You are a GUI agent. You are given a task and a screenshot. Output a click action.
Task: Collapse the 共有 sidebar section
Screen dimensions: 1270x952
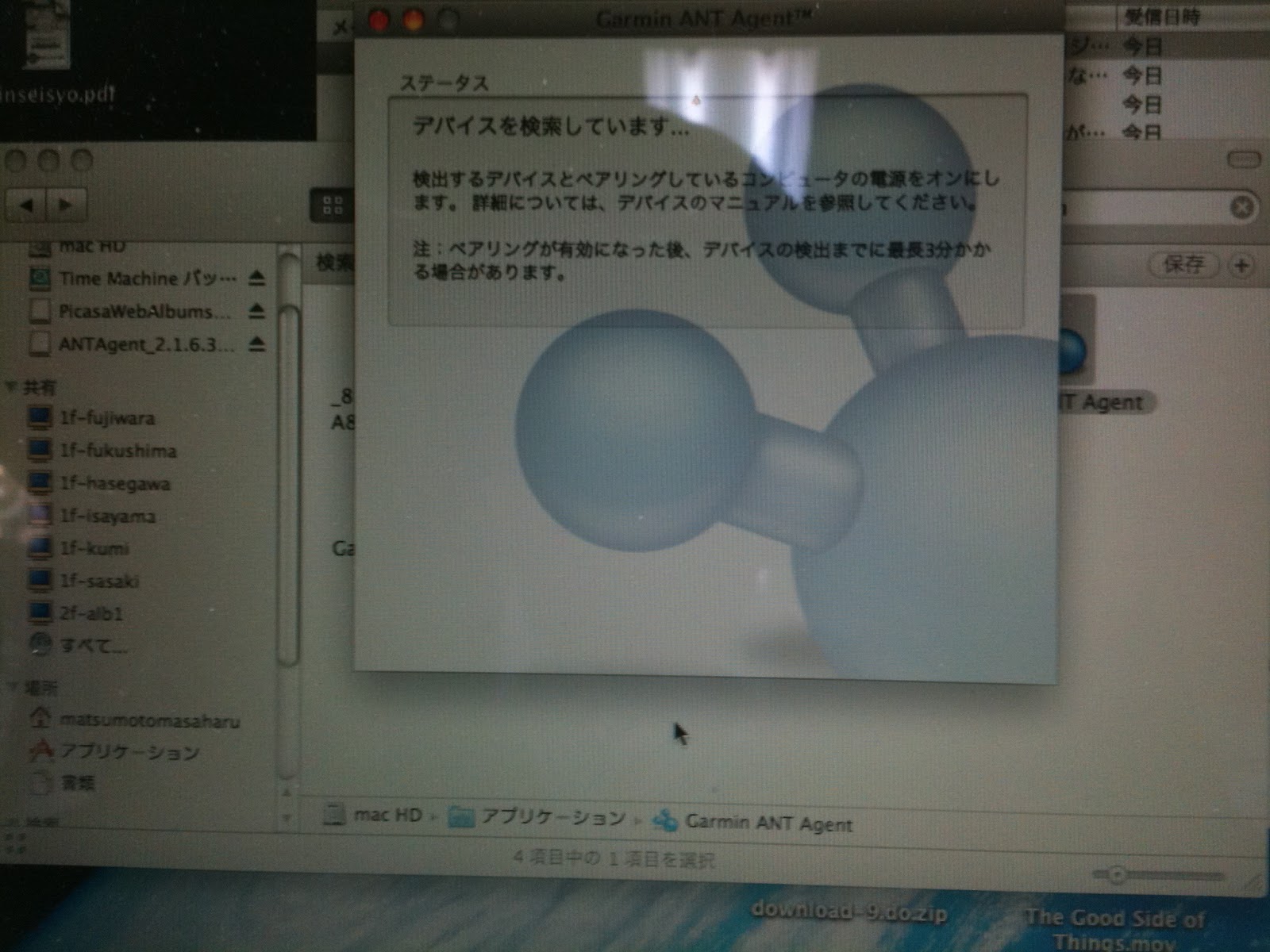point(11,387)
